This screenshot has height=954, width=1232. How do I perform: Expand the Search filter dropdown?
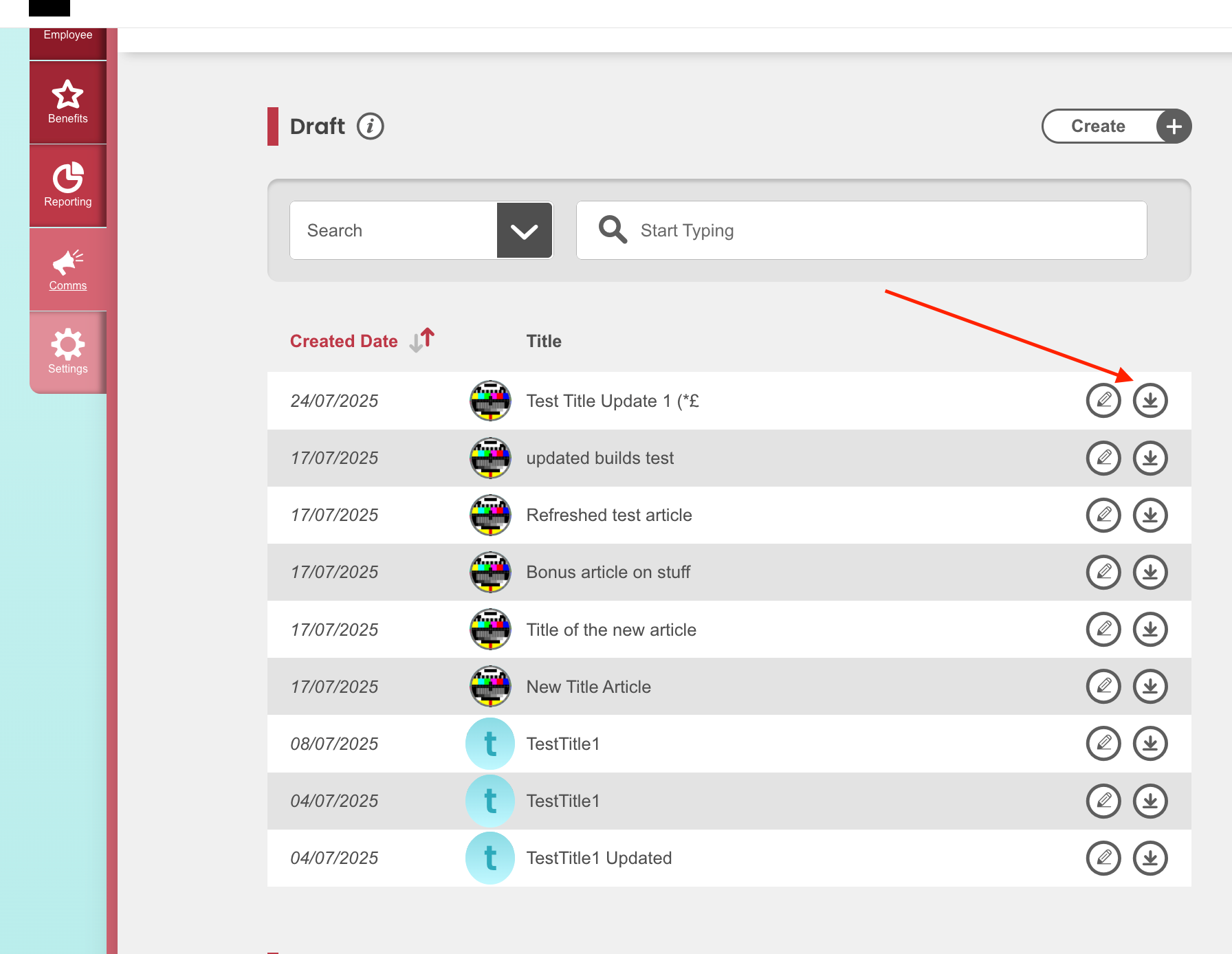coord(524,230)
